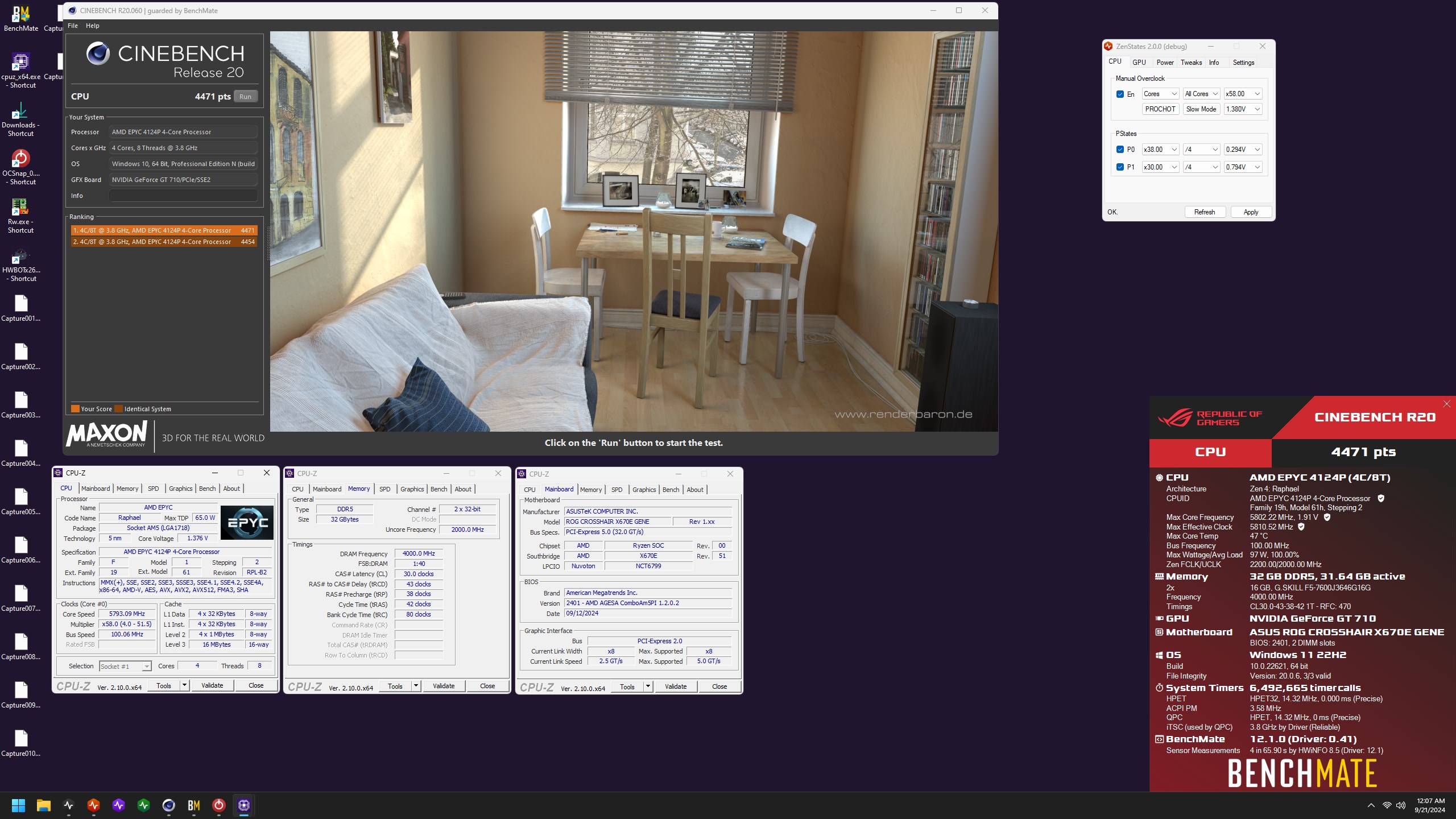
Task: Switch to CPU-Z in the taskbar
Action: [243, 805]
